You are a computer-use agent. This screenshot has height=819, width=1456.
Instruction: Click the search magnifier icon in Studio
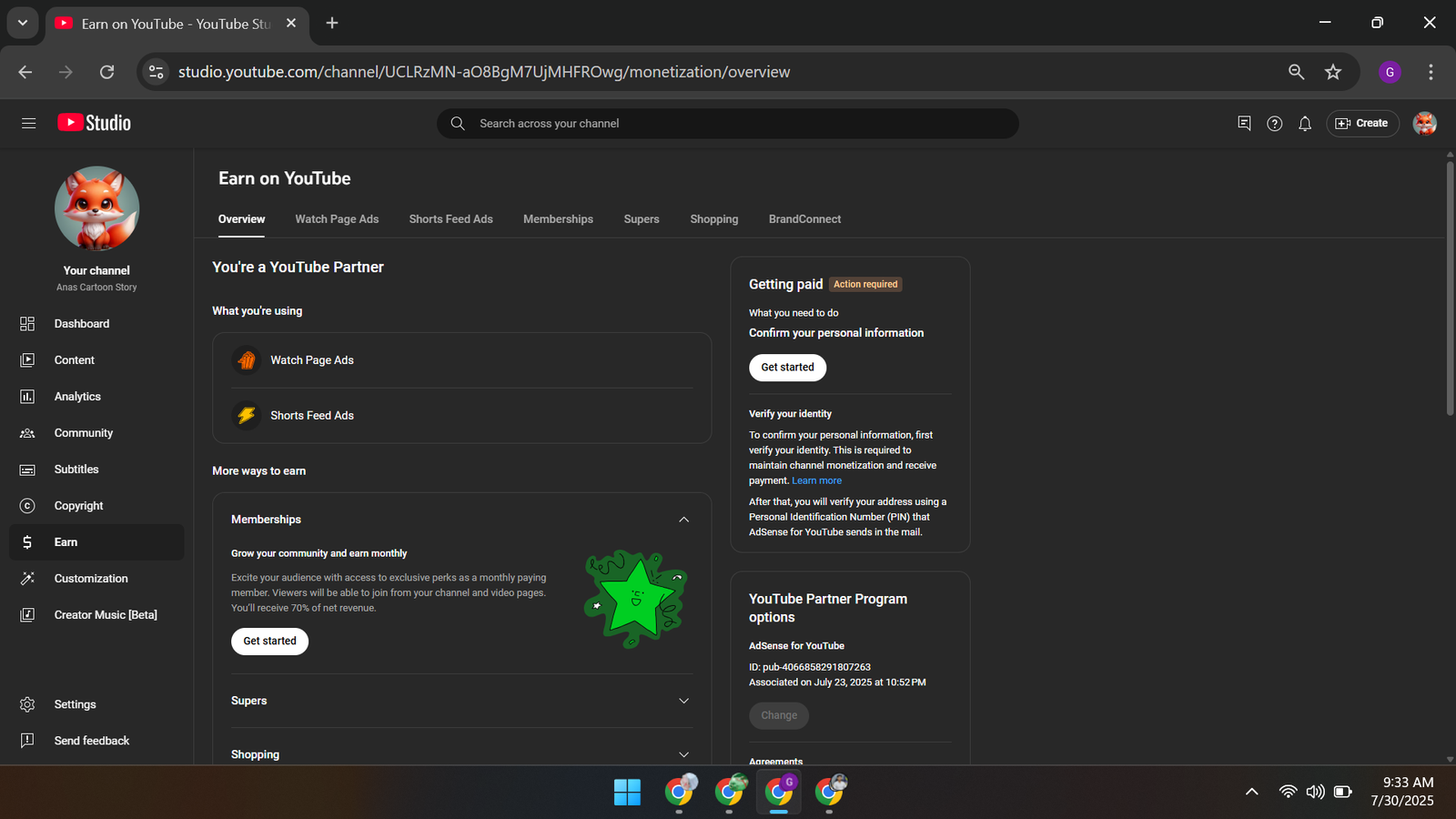(458, 124)
